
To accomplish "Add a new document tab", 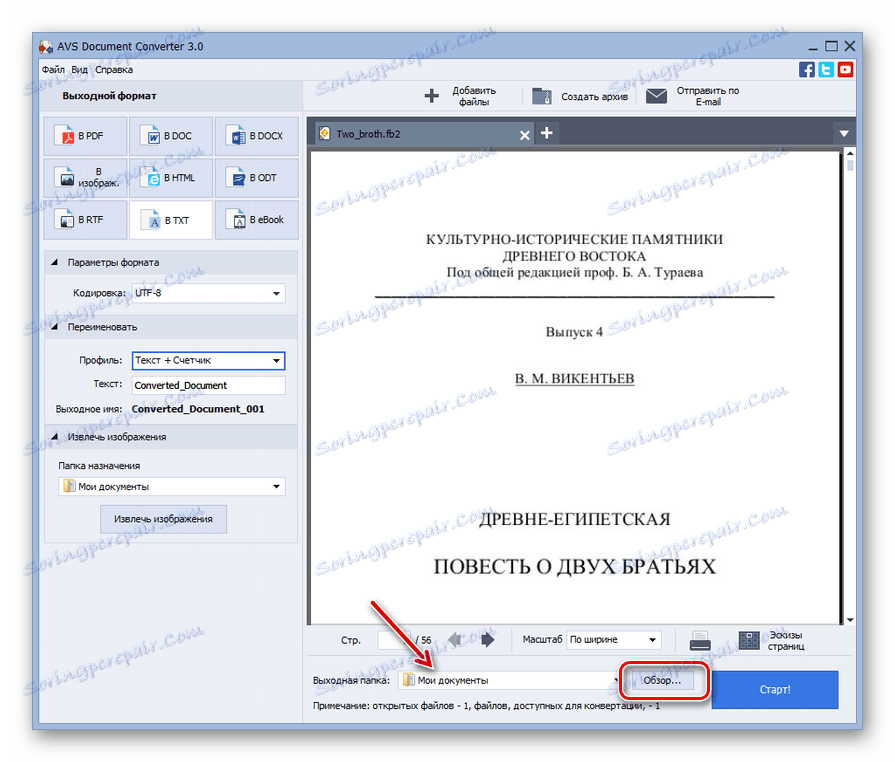I will 547,133.
